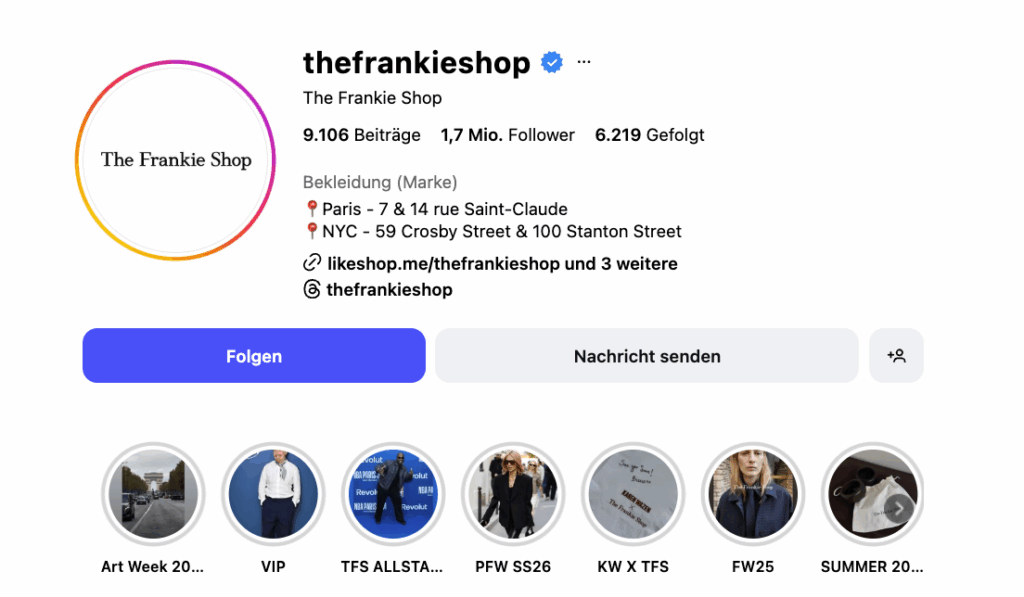Open similar accounts suggestions icon button

click(896, 355)
